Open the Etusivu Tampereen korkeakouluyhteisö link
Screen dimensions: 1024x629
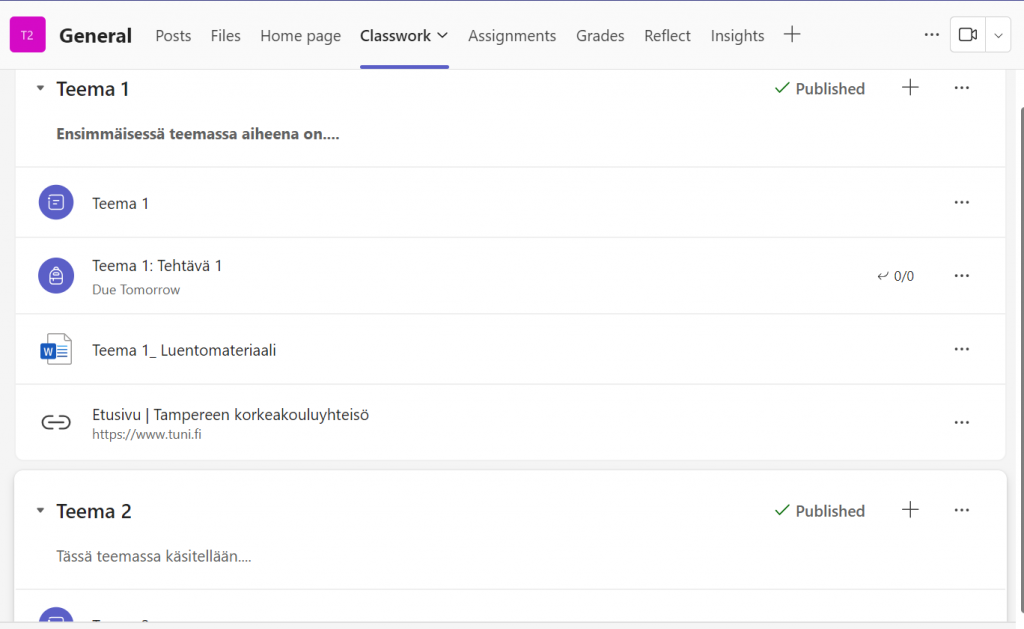tap(230, 414)
